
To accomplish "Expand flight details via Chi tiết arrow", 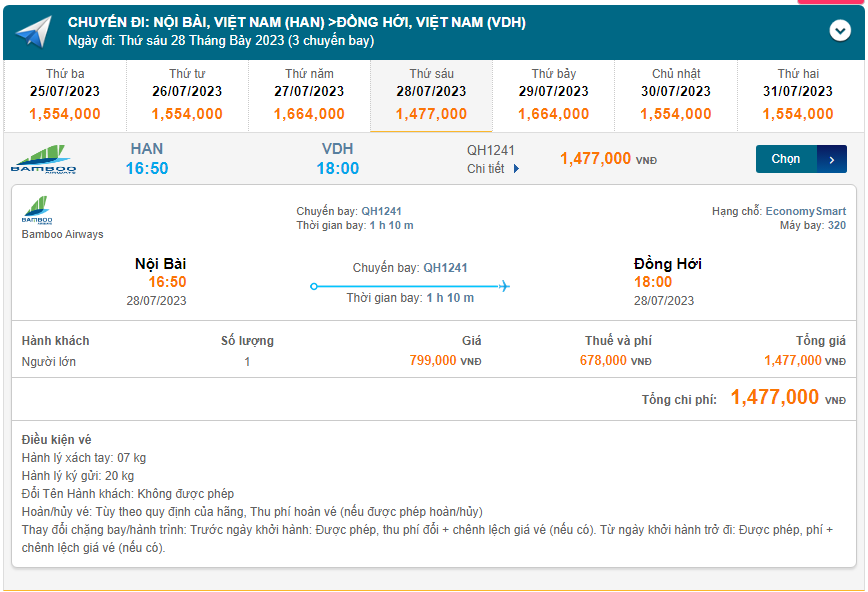I will 517,169.
